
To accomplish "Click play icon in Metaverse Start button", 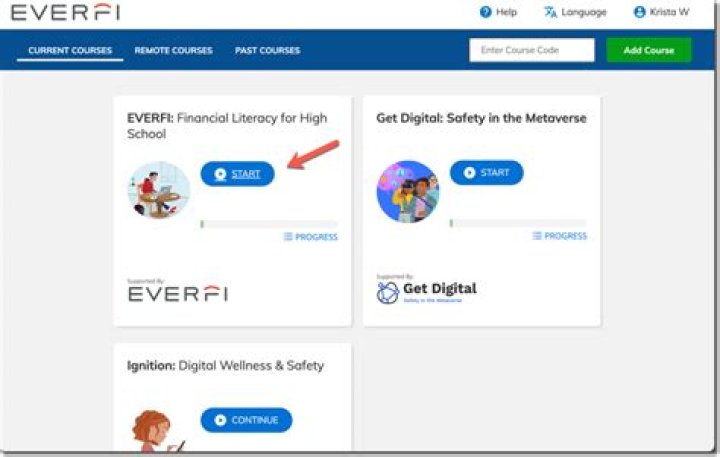I will [x=469, y=173].
